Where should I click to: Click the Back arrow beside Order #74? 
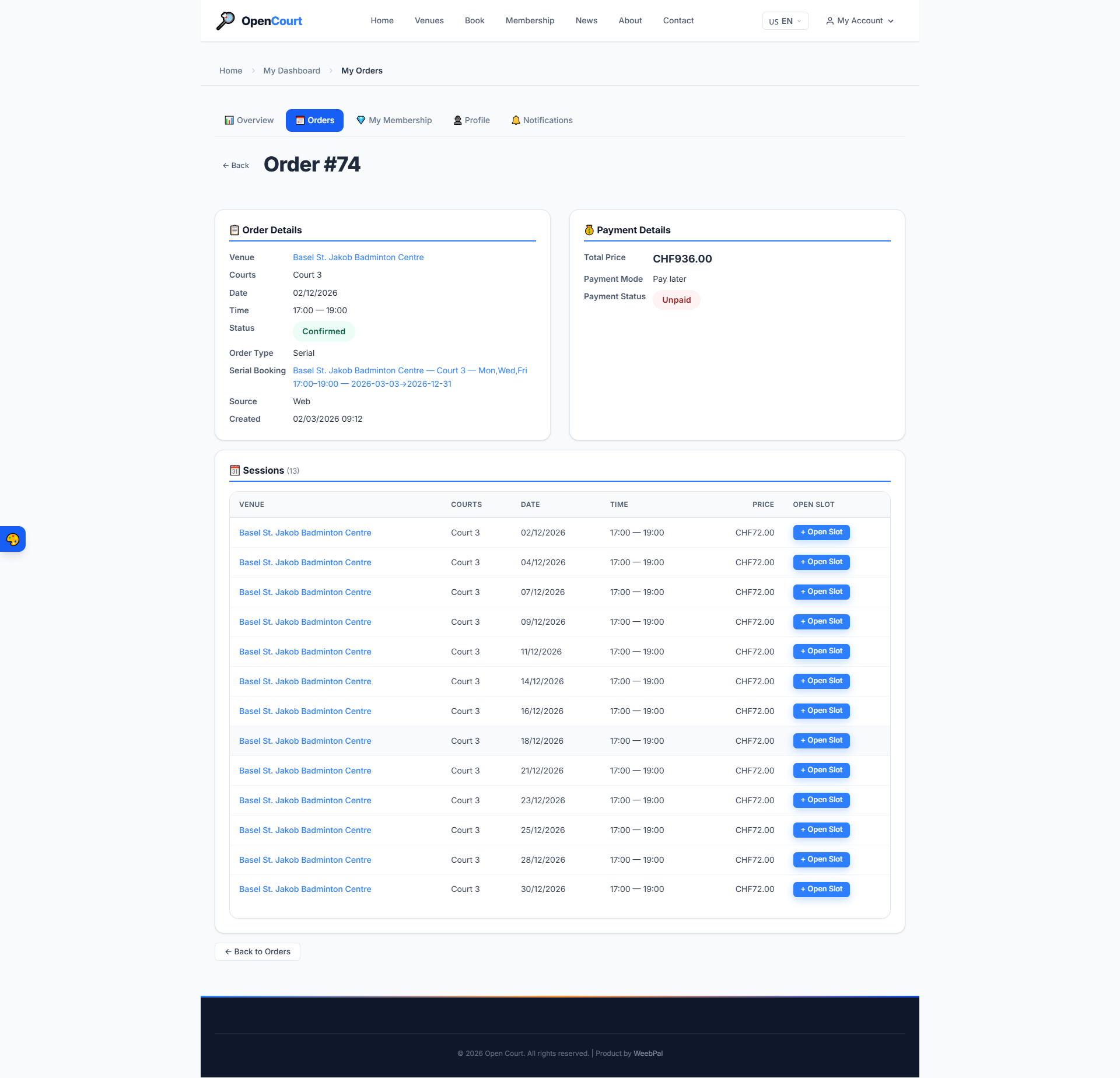coord(236,166)
